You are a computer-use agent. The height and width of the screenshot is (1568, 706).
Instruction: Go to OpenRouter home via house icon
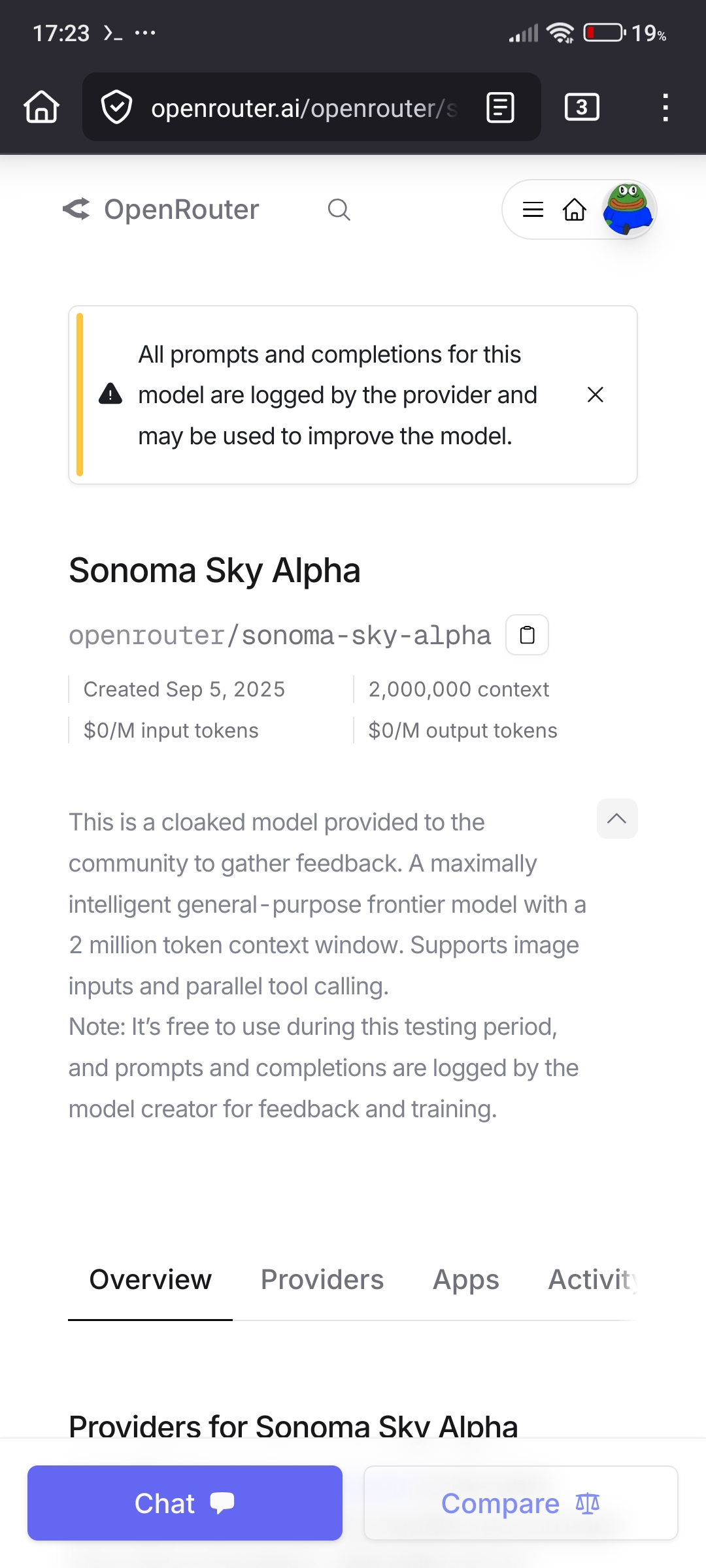[574, 210]
